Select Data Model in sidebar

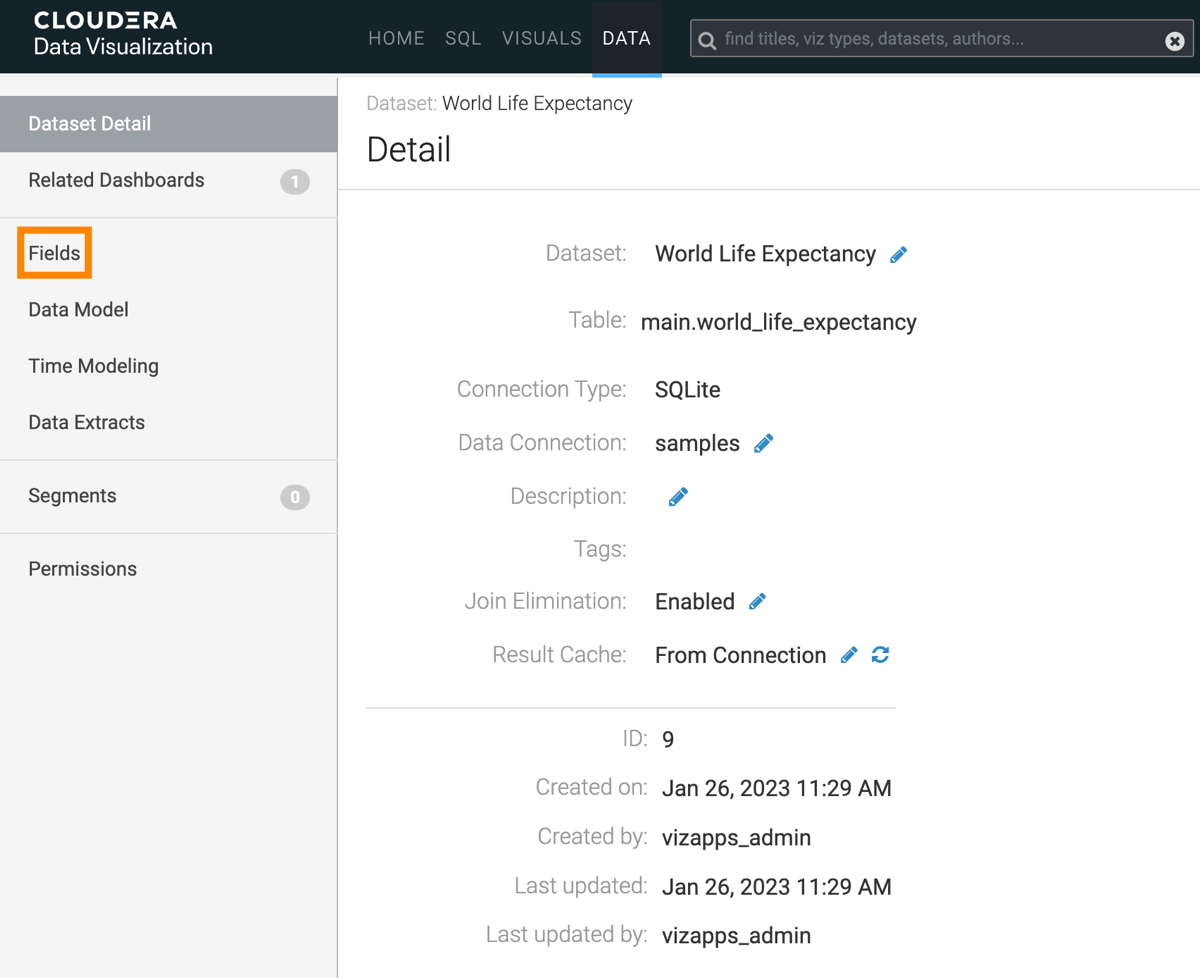78,310
